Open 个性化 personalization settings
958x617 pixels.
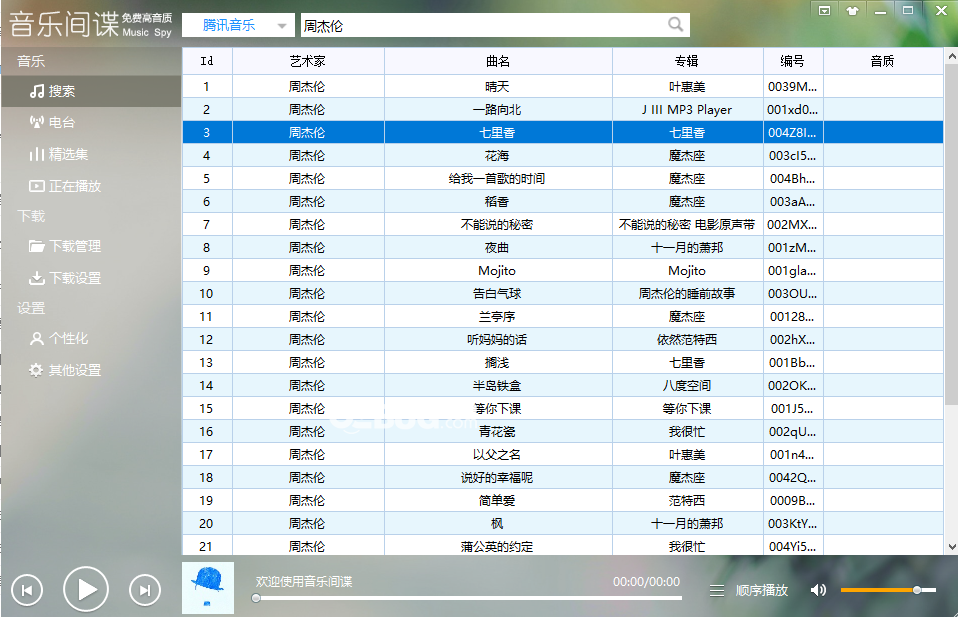[59, 338]
